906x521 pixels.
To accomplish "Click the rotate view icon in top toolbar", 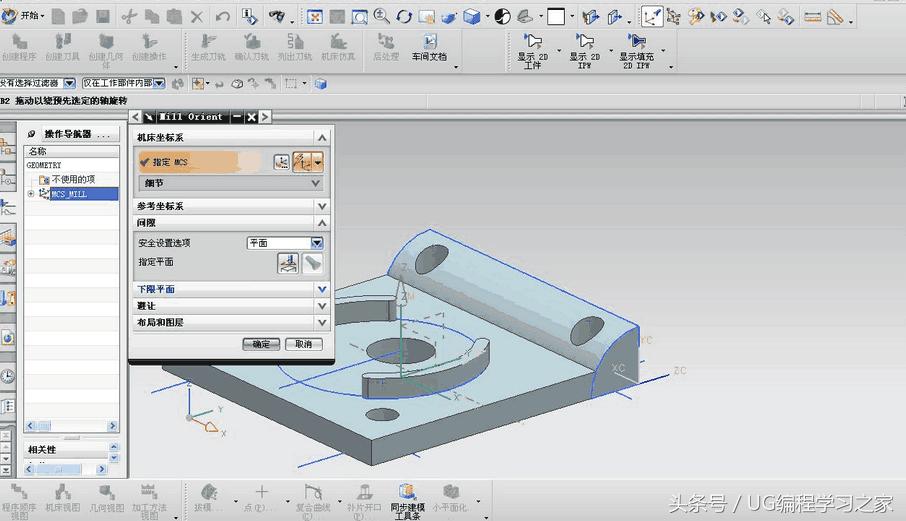I will point(404,17).
